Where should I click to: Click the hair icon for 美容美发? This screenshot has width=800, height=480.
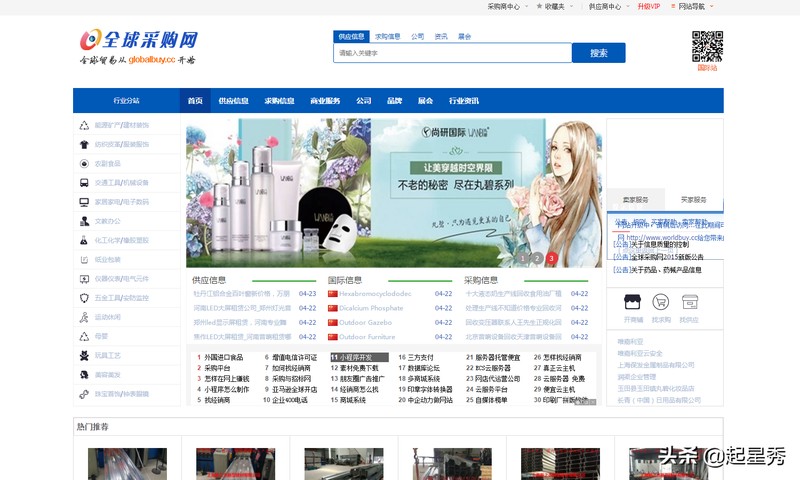(84, 375)
